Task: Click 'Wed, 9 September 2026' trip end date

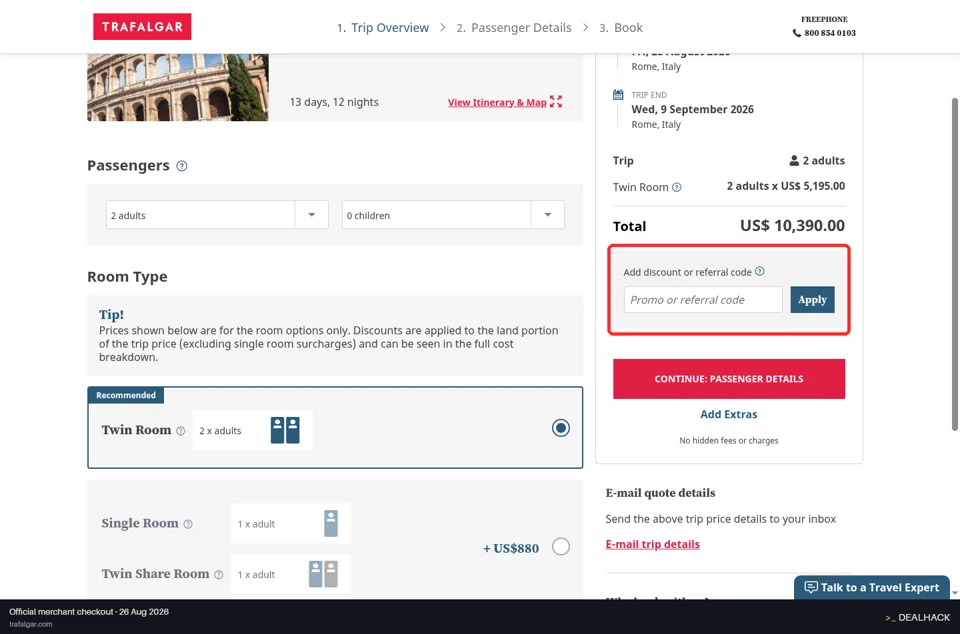Action: click(692, 110)
